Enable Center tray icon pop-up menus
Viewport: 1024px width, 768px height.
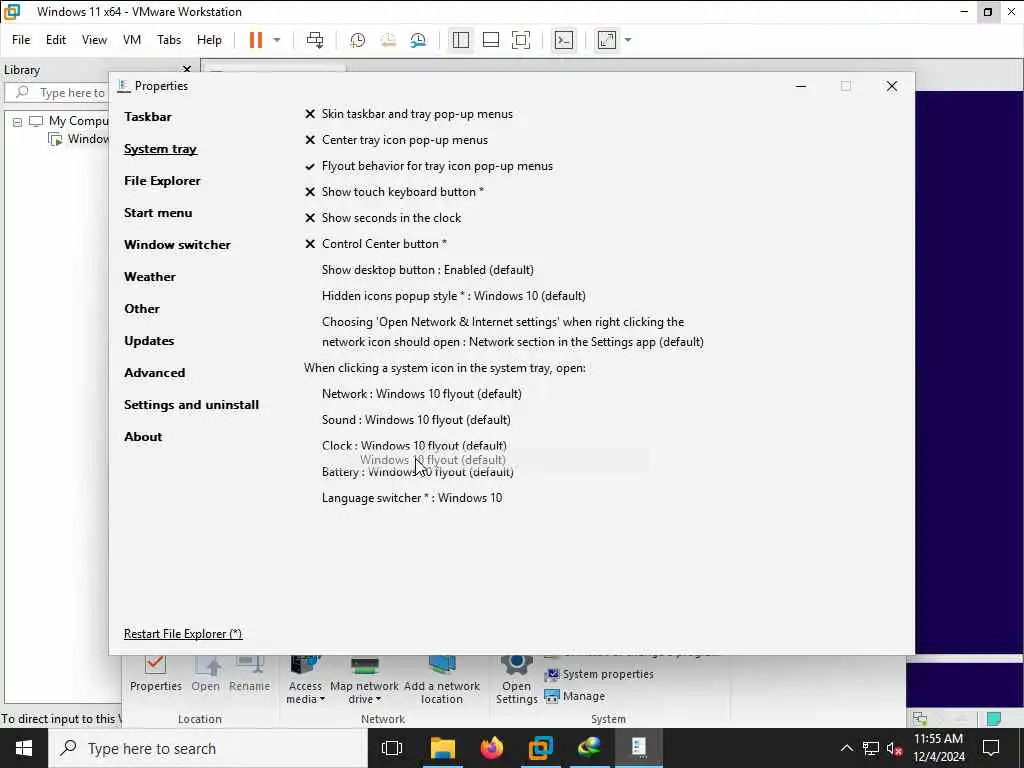click(x=396, y=140)
